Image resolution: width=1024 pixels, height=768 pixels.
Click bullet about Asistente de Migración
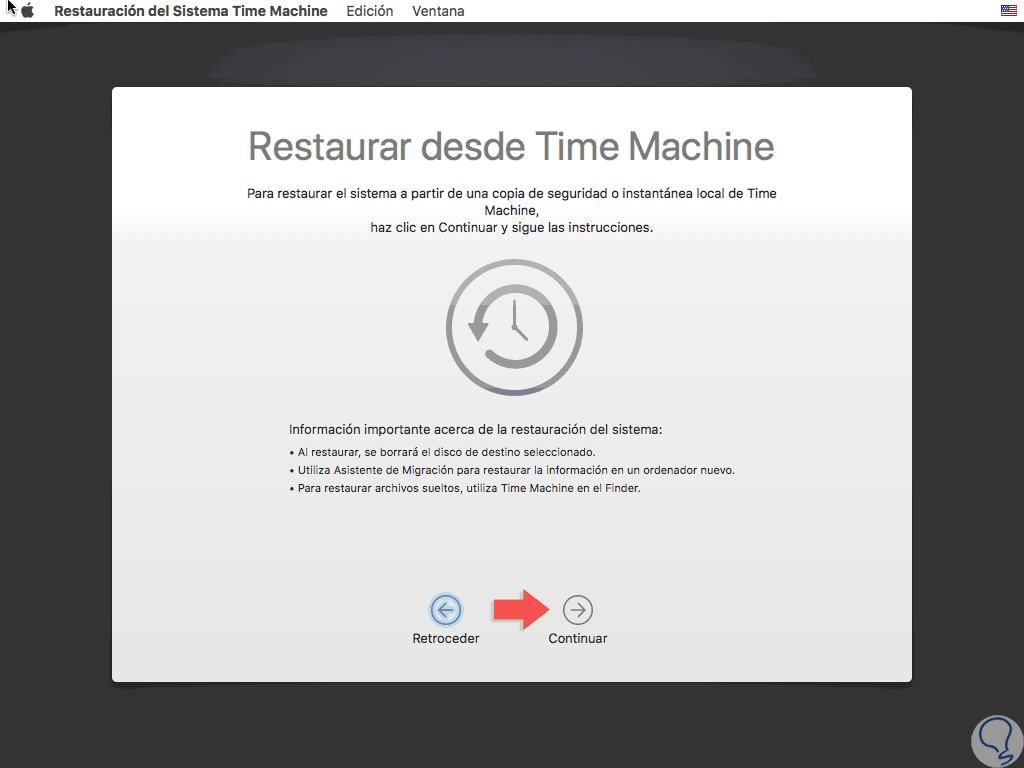(x=512, y=470)
